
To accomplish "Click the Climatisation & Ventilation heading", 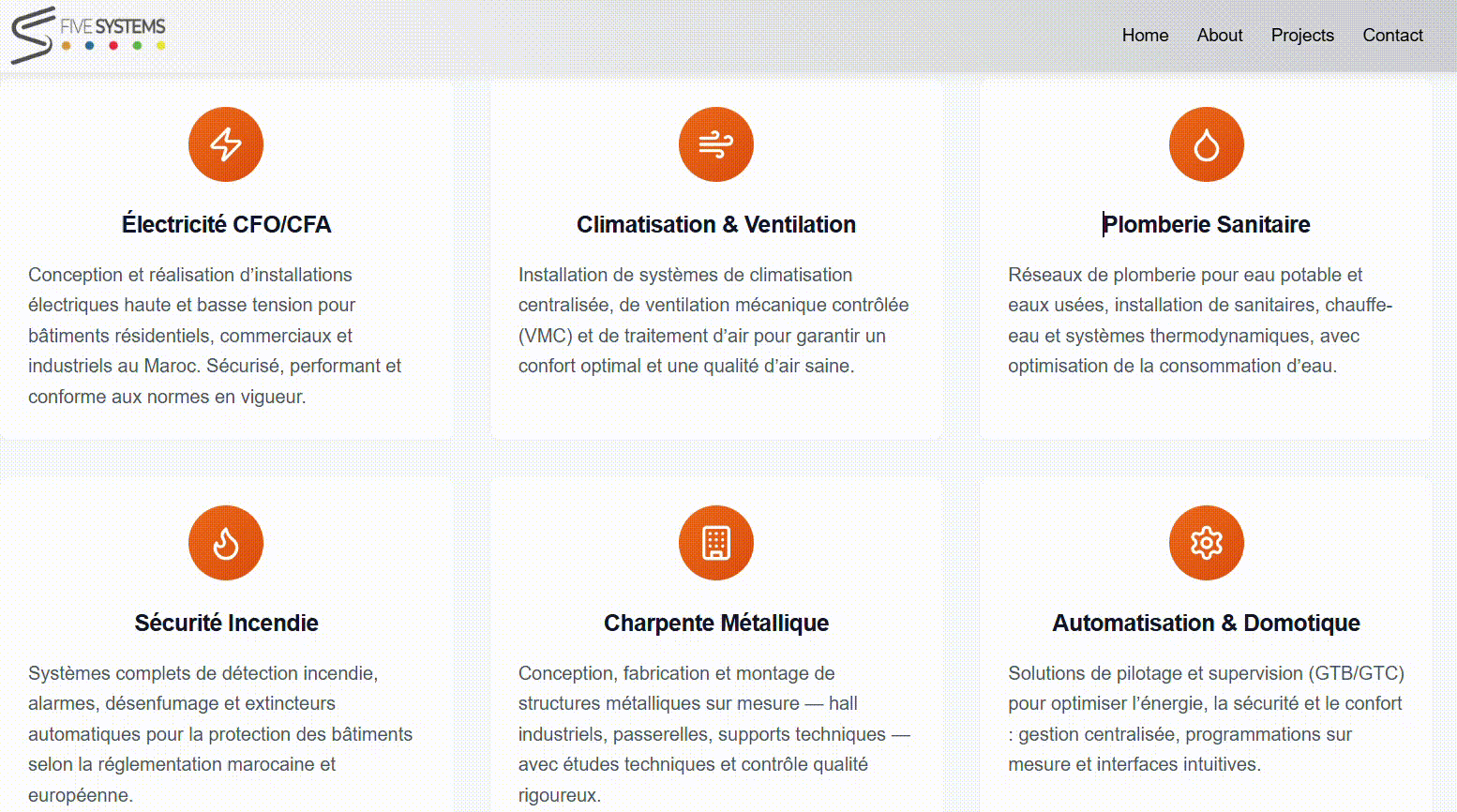I will 716,224.
